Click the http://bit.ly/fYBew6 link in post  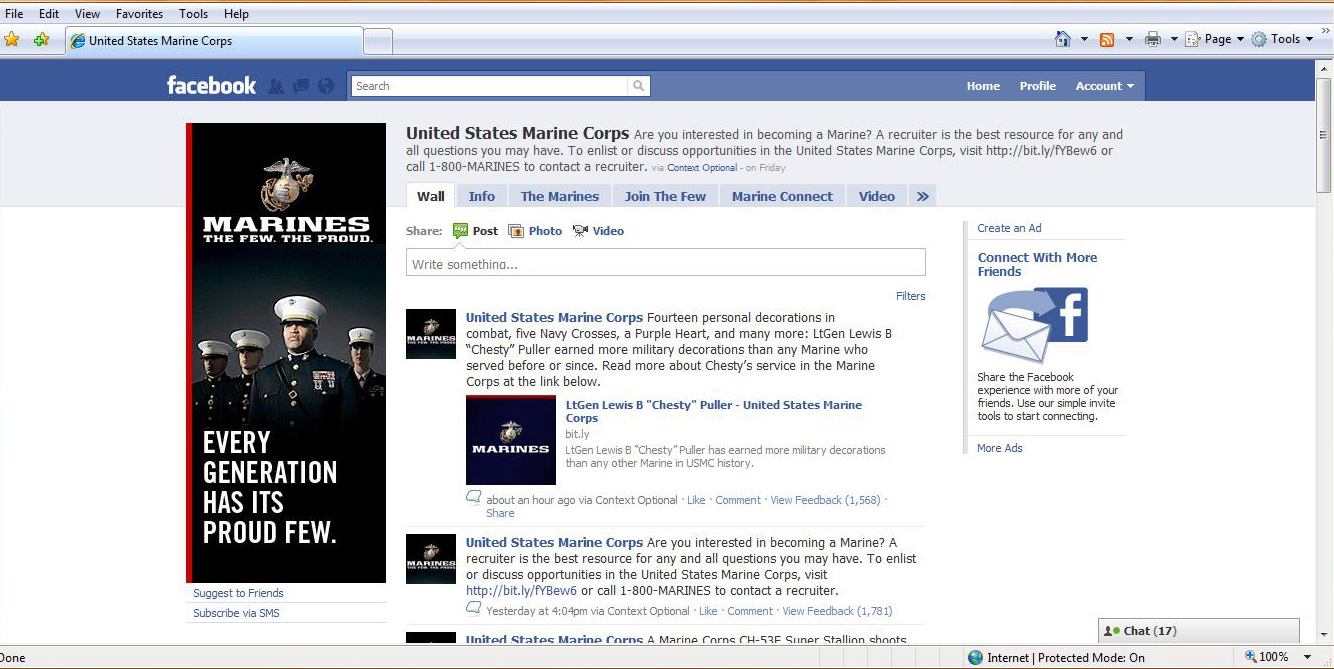point(521,591)
